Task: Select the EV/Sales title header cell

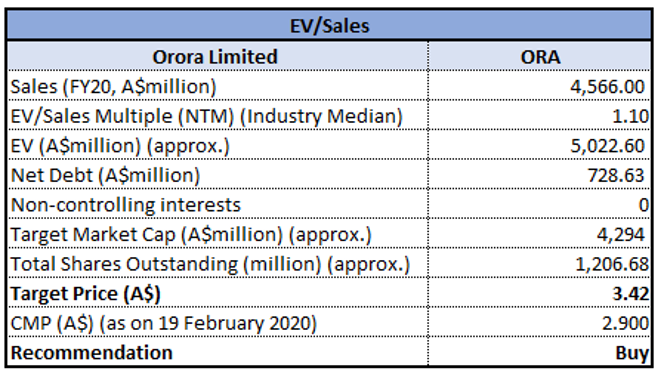Action: point(329,25)
